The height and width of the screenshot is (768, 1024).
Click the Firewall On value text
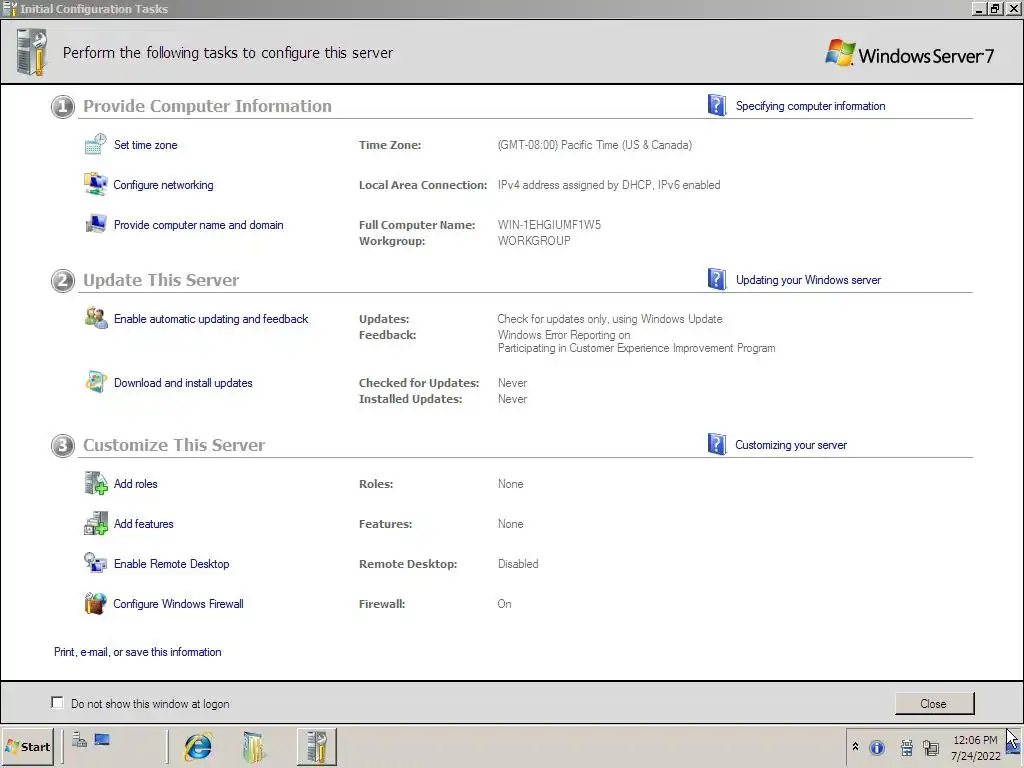tap(504, 603)
